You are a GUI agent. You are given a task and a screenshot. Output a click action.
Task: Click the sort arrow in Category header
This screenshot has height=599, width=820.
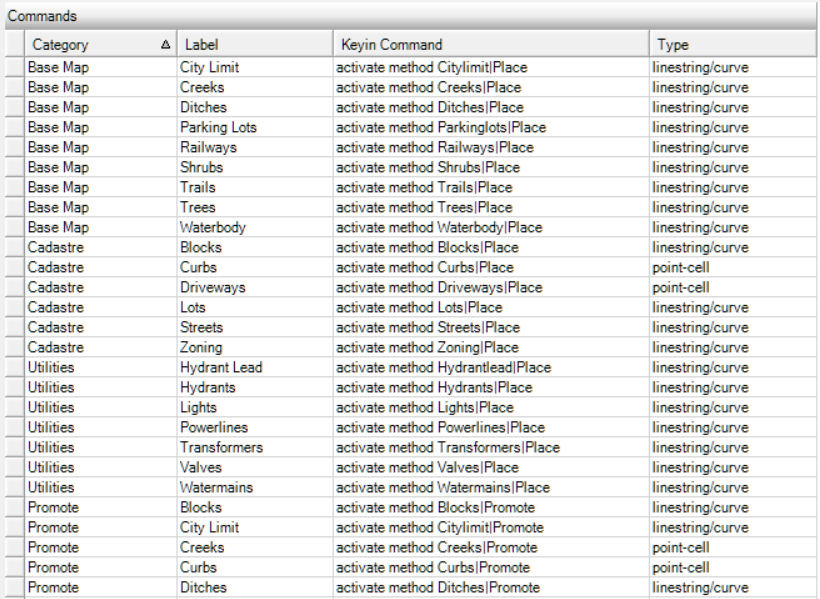165,44
